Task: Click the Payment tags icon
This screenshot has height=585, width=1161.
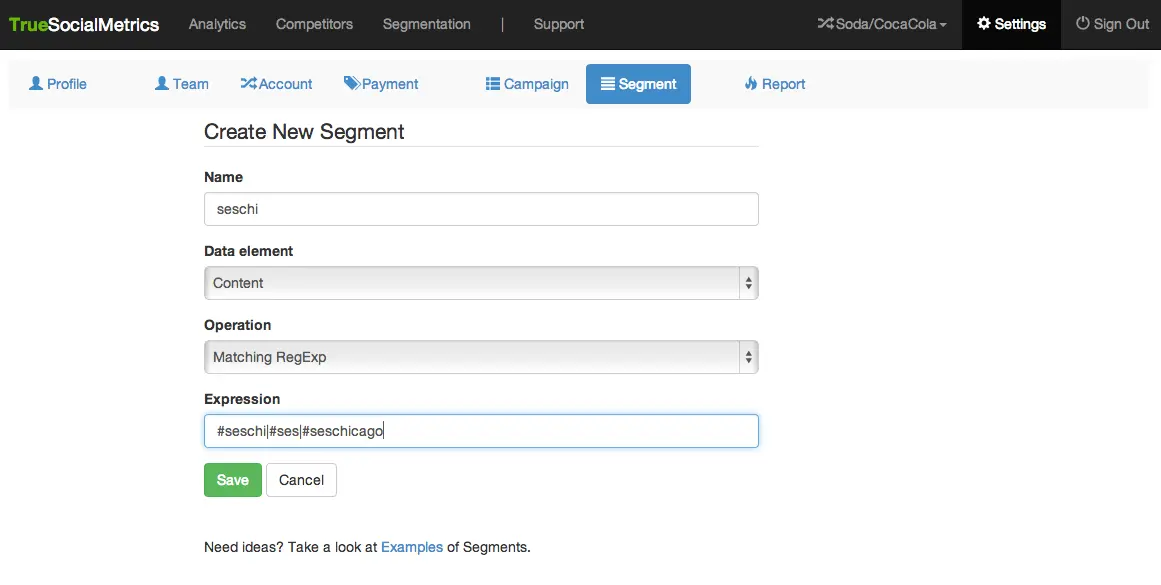Action: pos(352,84)
